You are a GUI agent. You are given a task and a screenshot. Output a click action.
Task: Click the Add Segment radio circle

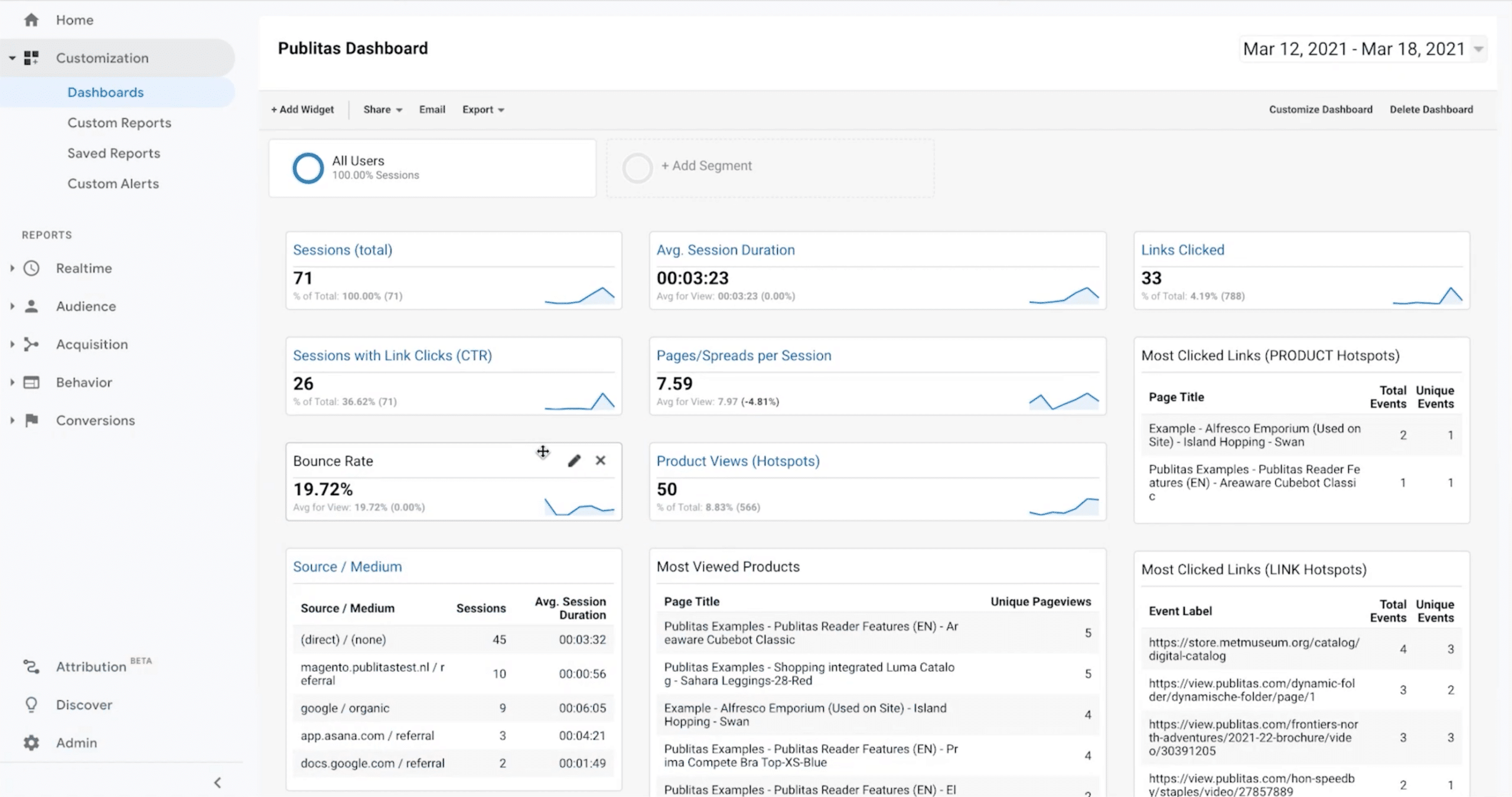pyautogui.click(x=637, y=168)
